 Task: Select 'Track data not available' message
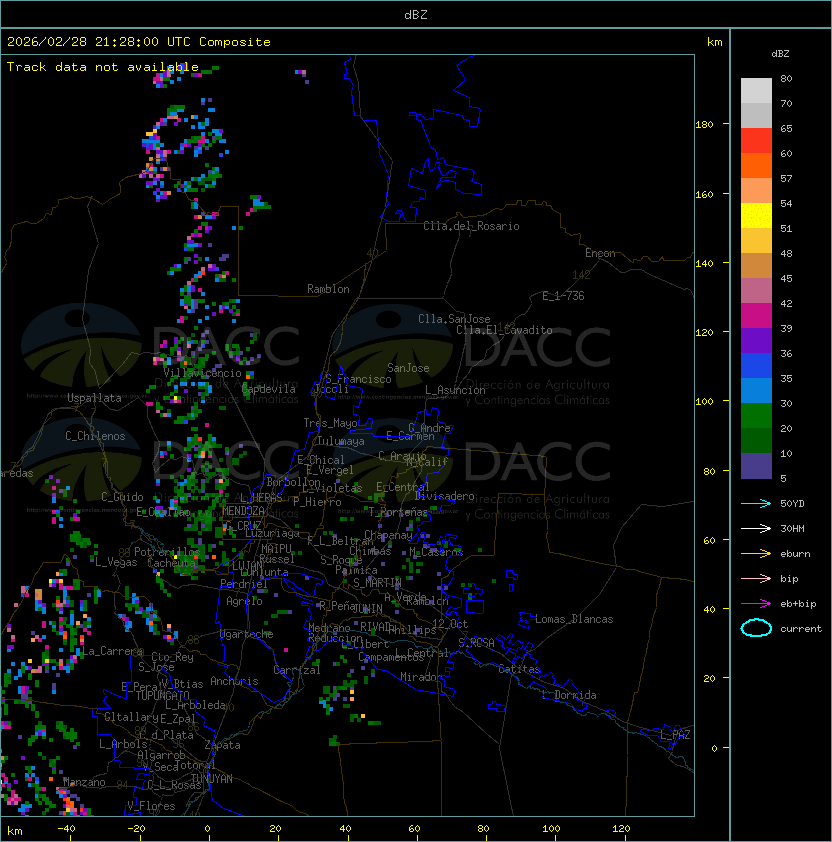click(102, 67)
